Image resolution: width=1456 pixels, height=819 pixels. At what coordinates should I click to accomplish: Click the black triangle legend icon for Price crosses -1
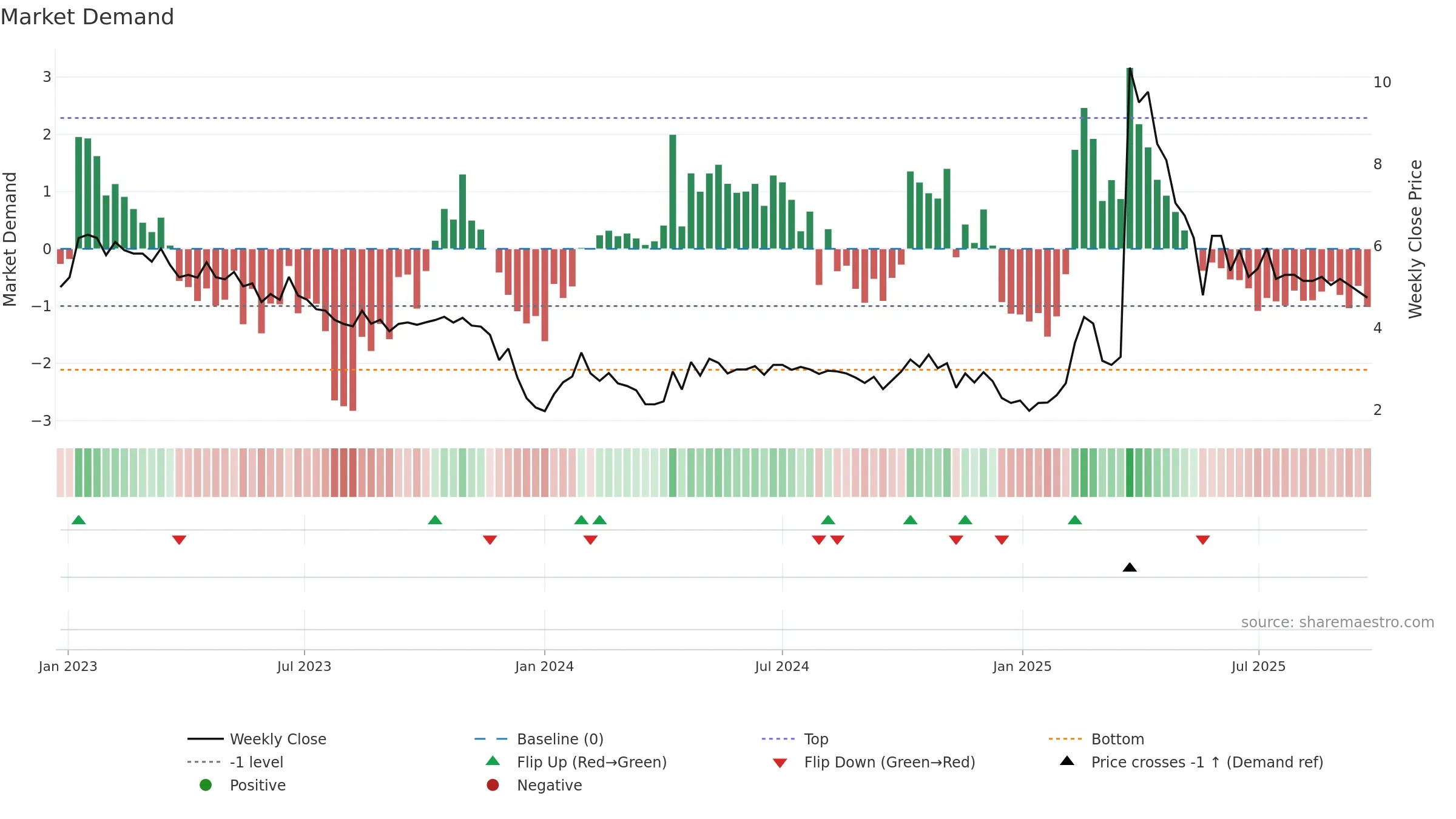point(1067,761)
